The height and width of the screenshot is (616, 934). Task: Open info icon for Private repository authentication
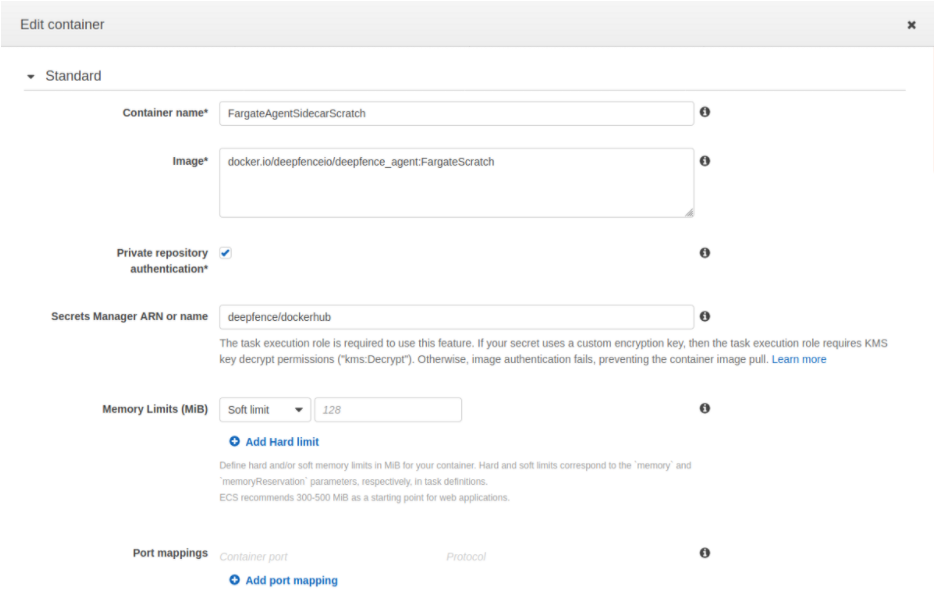tap(705, 253)
